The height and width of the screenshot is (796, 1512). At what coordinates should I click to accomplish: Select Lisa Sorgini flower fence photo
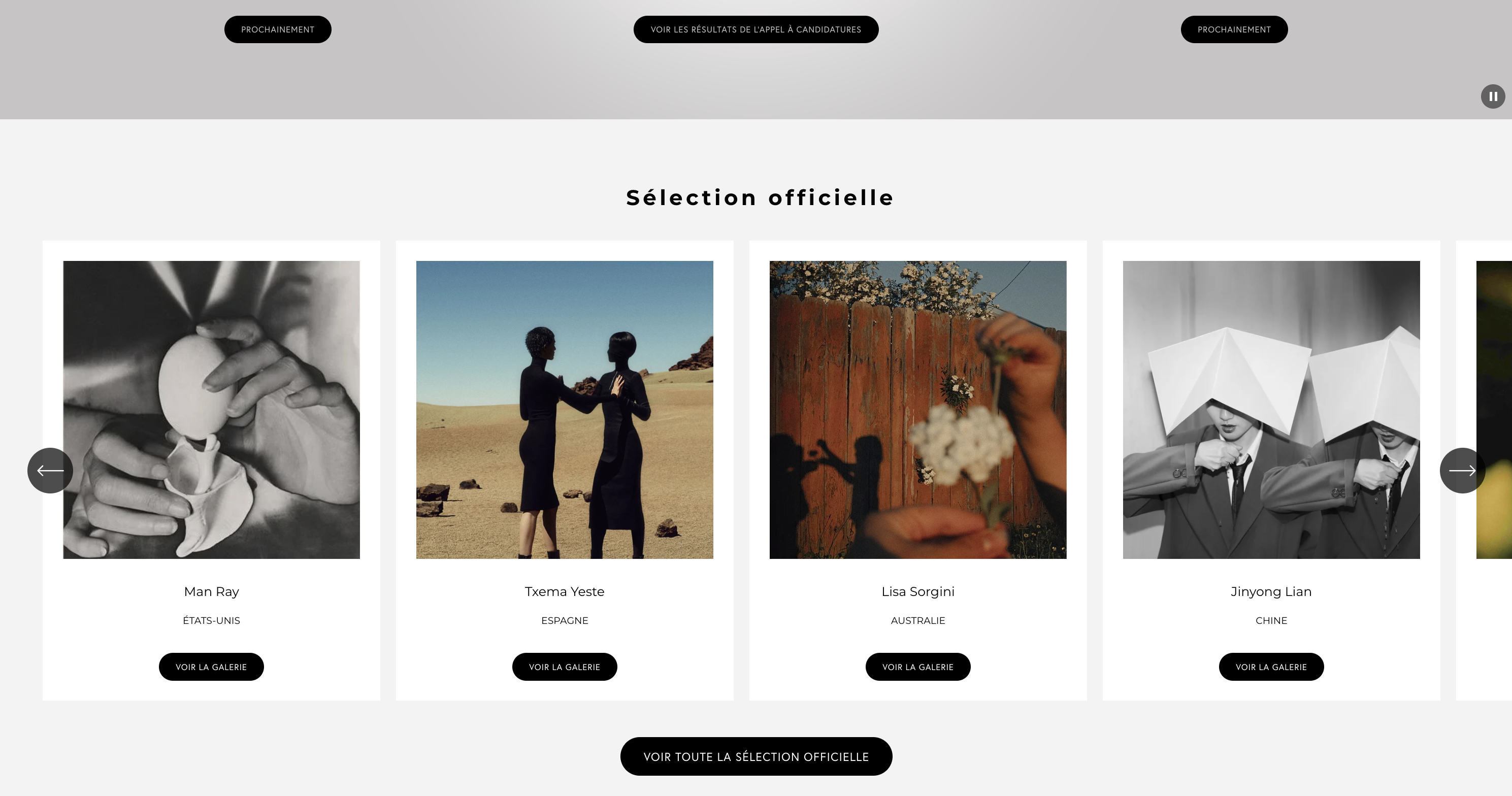(918, 410)
